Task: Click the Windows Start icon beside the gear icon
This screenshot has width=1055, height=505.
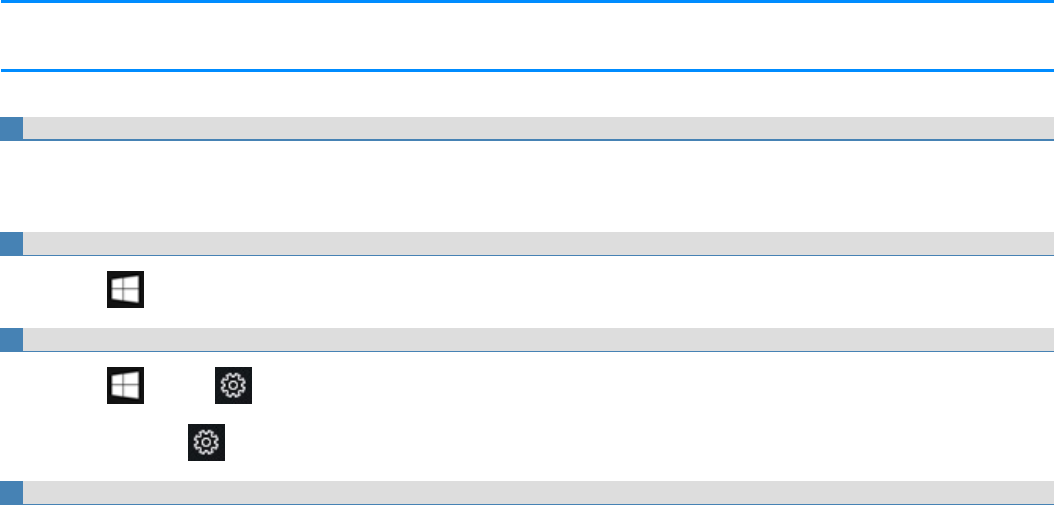Action: (126, 386)
